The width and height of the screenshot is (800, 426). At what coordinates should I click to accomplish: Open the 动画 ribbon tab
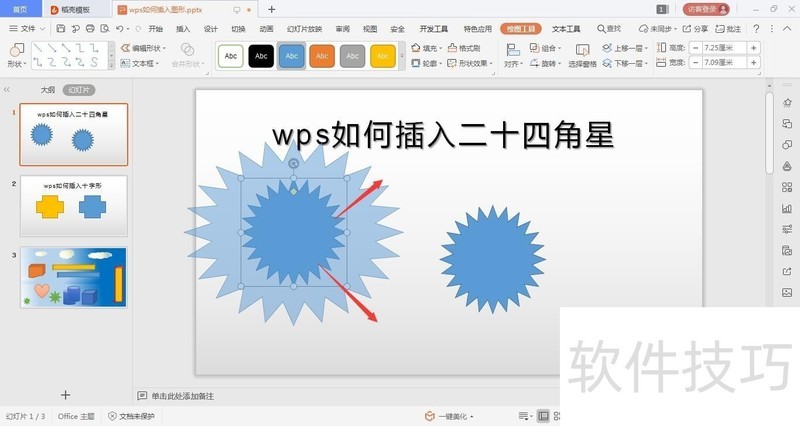(x=266, y=29)
